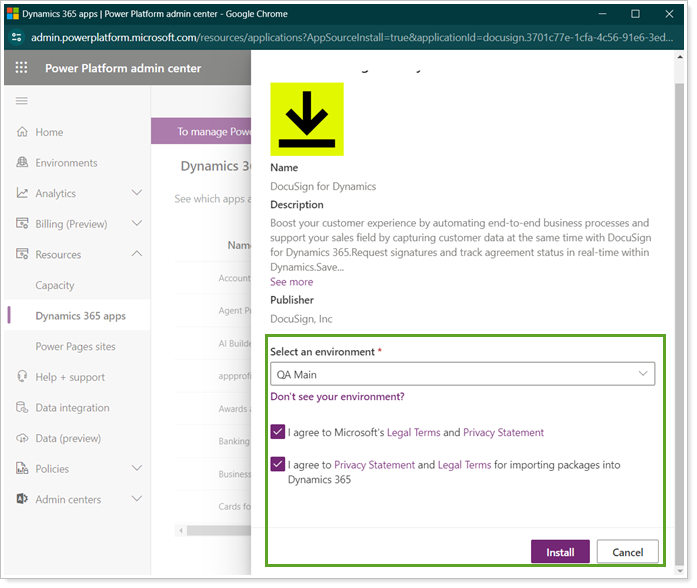The width and height of the screenshot is (697, 588).
Task: Open Power Pages sites menu item
Action: click(75, 347)
